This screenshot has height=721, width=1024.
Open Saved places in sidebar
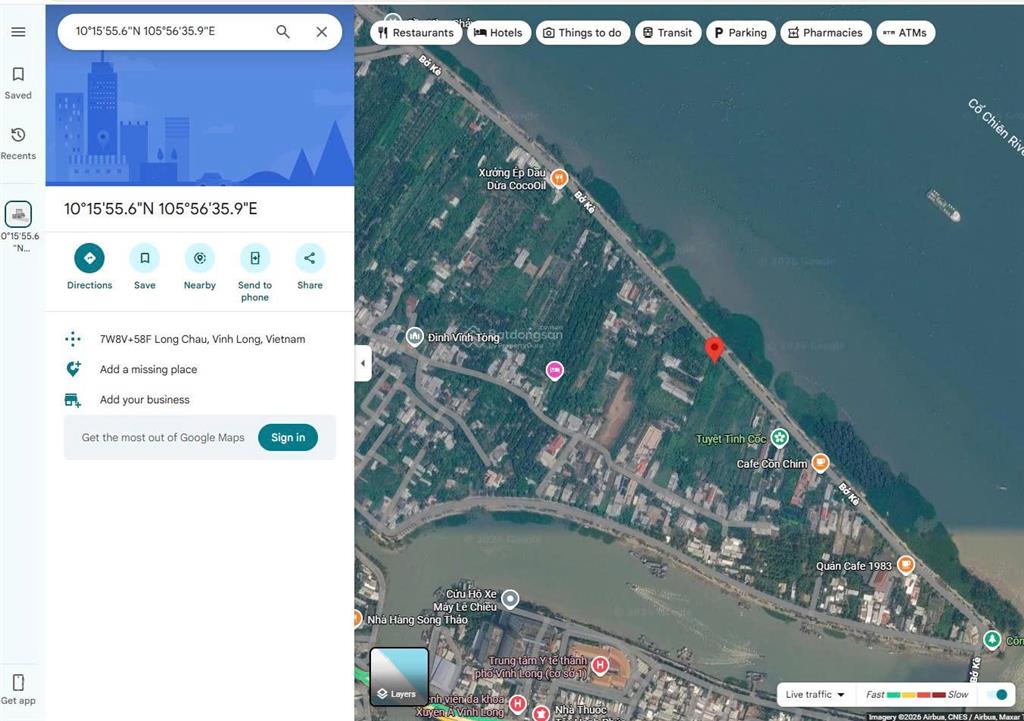click(18, 83)
